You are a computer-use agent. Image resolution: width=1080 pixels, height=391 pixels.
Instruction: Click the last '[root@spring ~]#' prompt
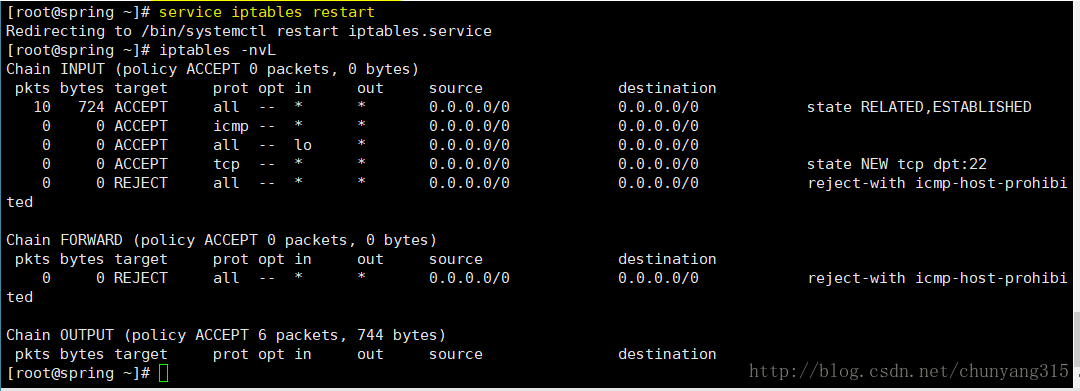[78, 373]
